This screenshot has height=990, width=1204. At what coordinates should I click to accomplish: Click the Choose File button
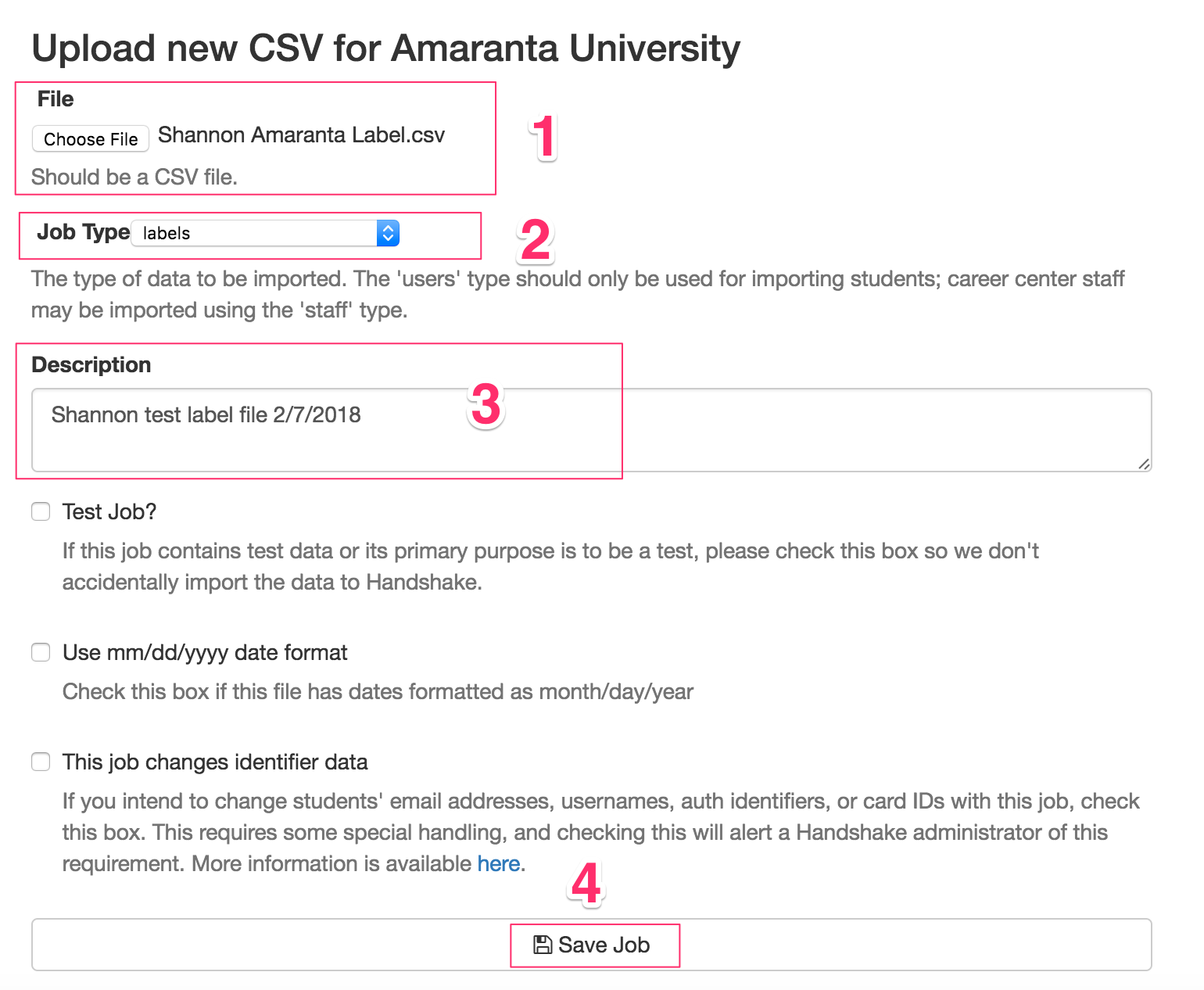(x=91, y=138)
